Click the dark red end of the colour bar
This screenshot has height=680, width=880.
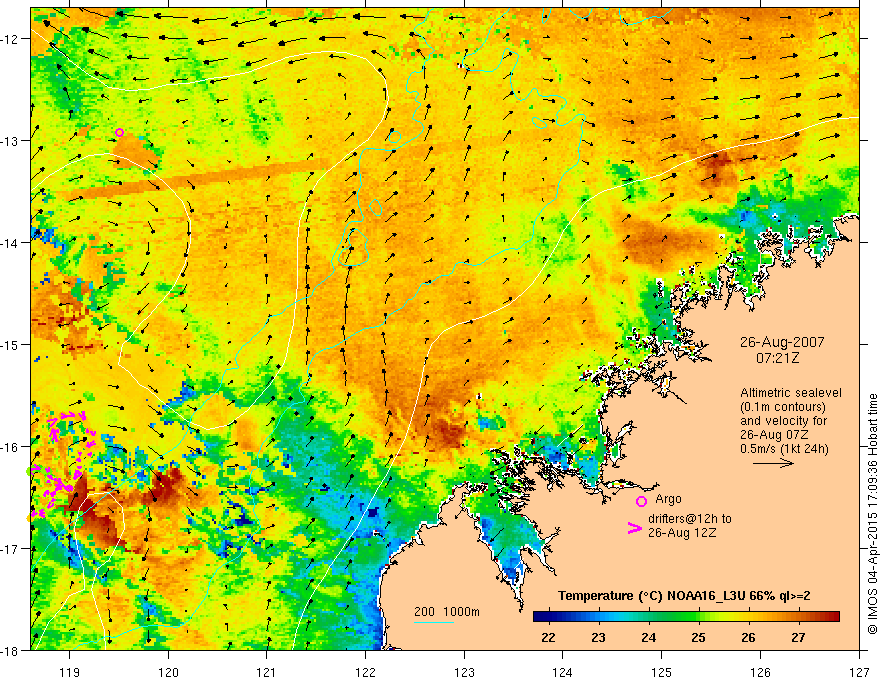835,617
